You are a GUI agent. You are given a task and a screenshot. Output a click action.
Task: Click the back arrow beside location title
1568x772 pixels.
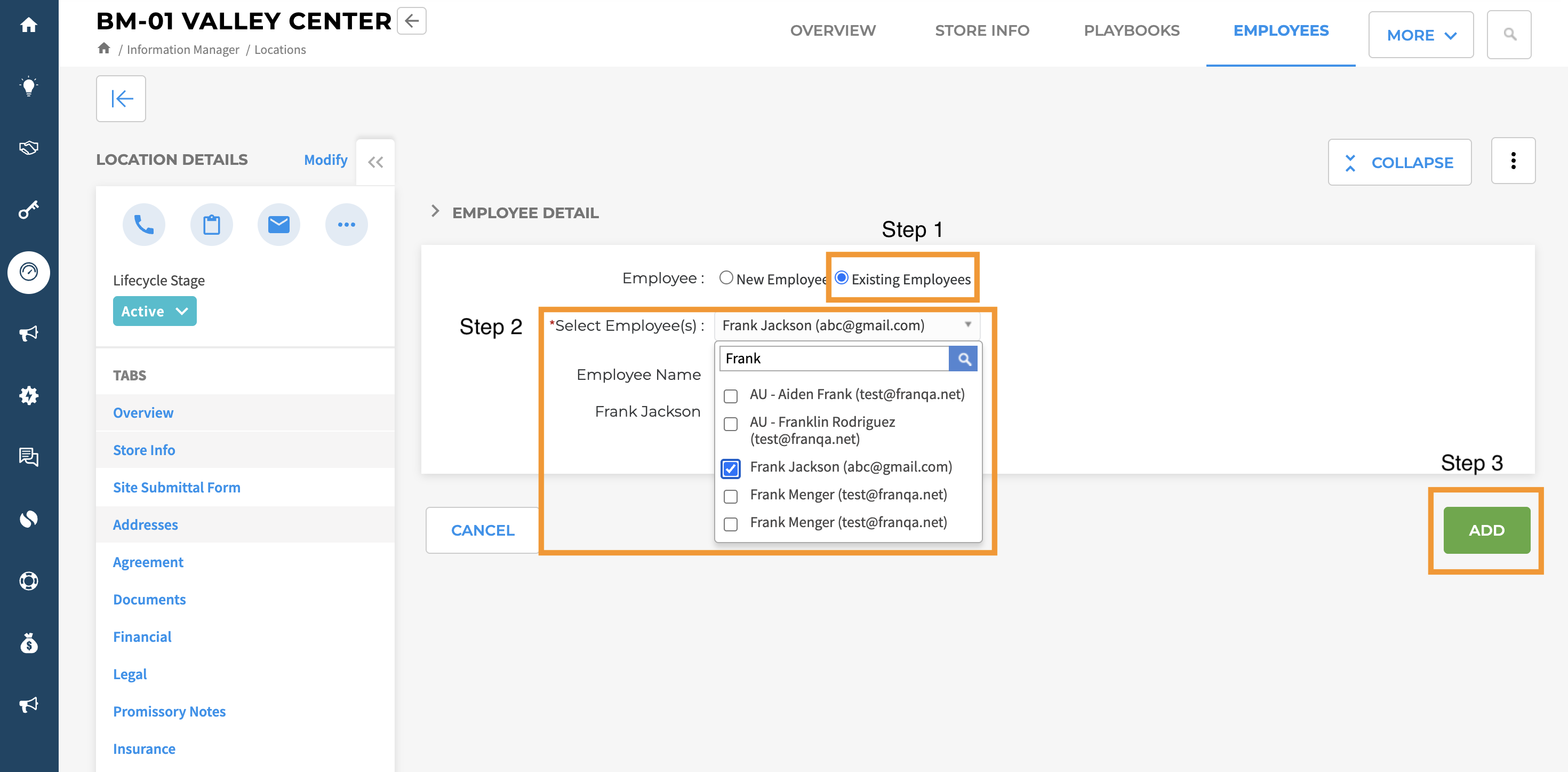point(412,21)
